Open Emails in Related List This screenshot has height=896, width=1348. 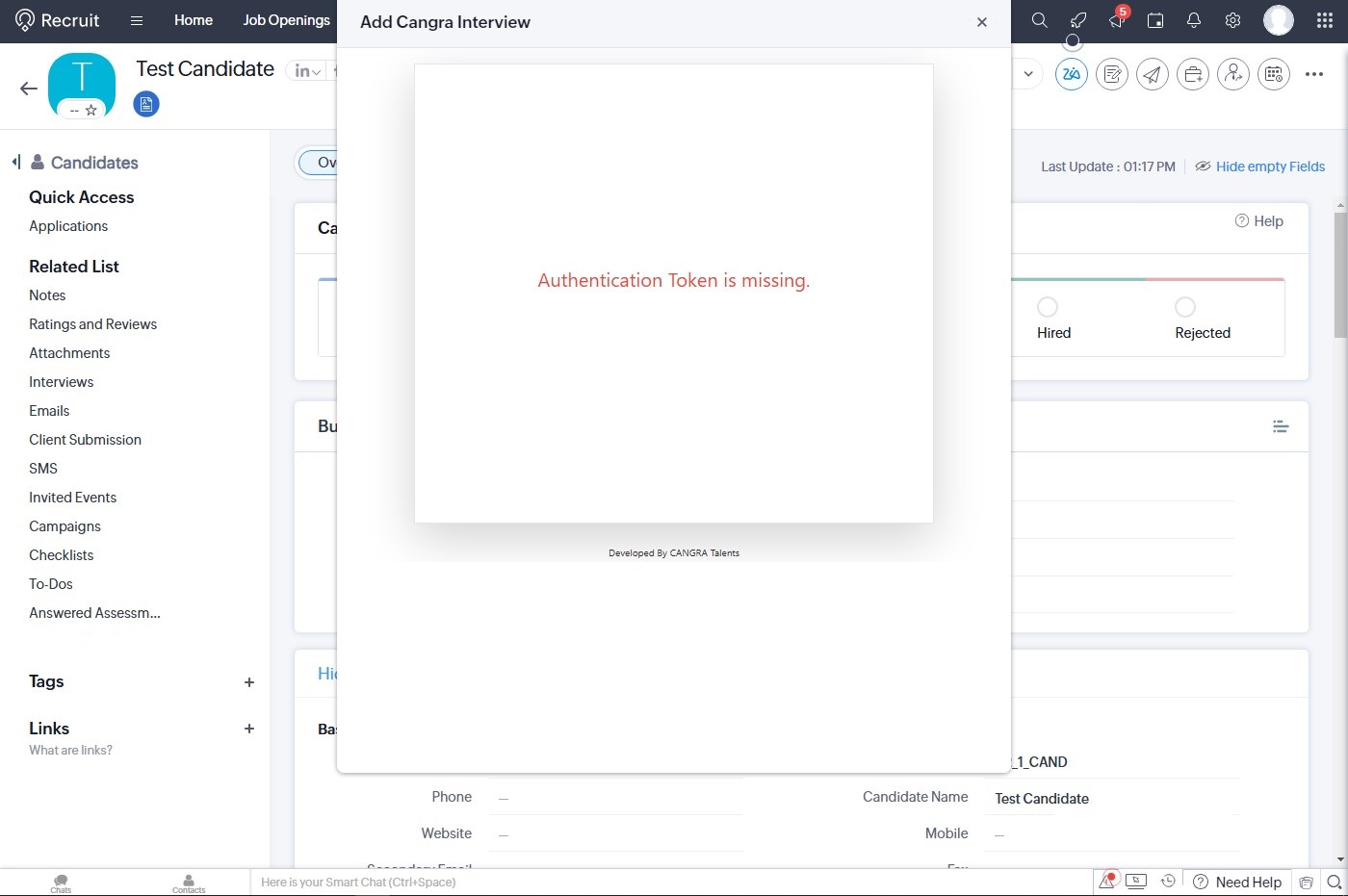[49, 411]
